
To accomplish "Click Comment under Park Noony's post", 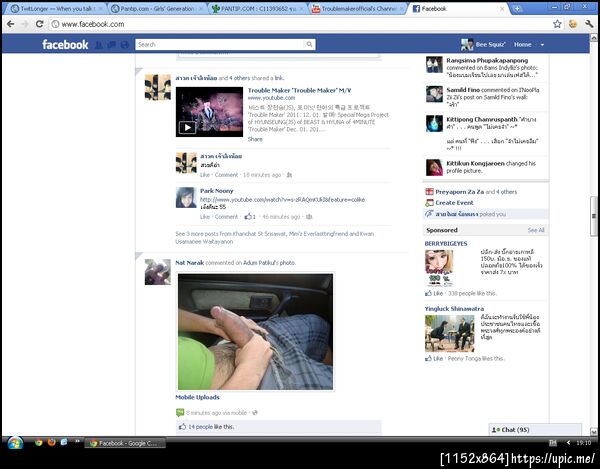I will (226, 217).
